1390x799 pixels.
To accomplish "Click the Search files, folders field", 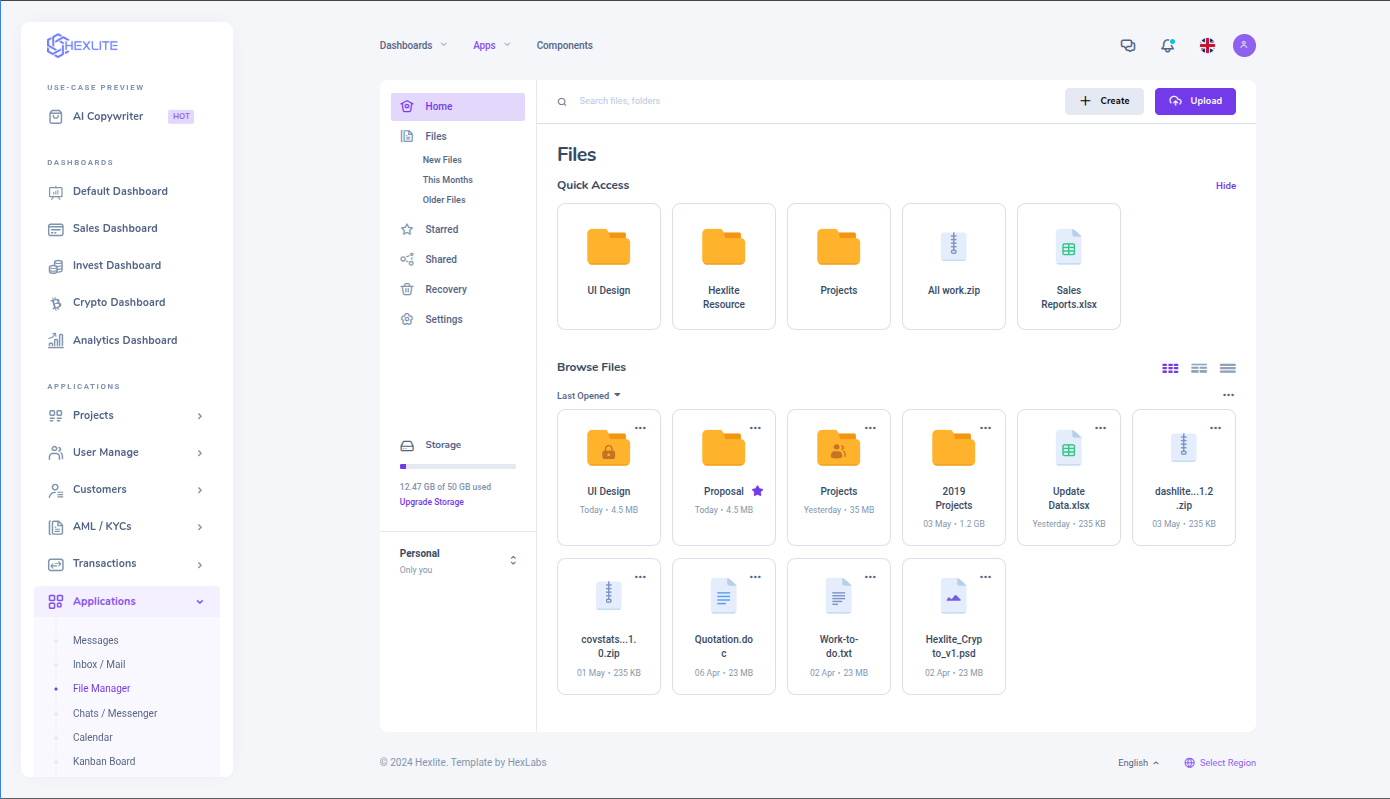I will (x=700, y=101).
